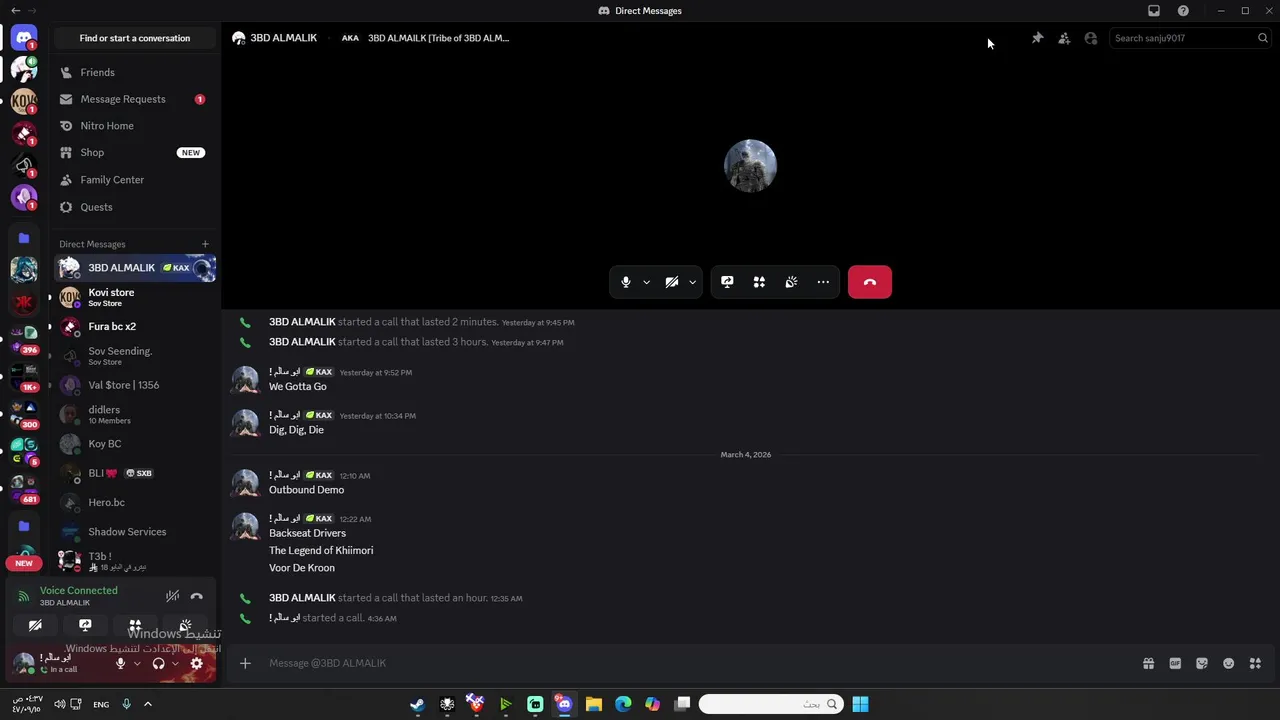Open connection details signal icon

click(24, 596)
